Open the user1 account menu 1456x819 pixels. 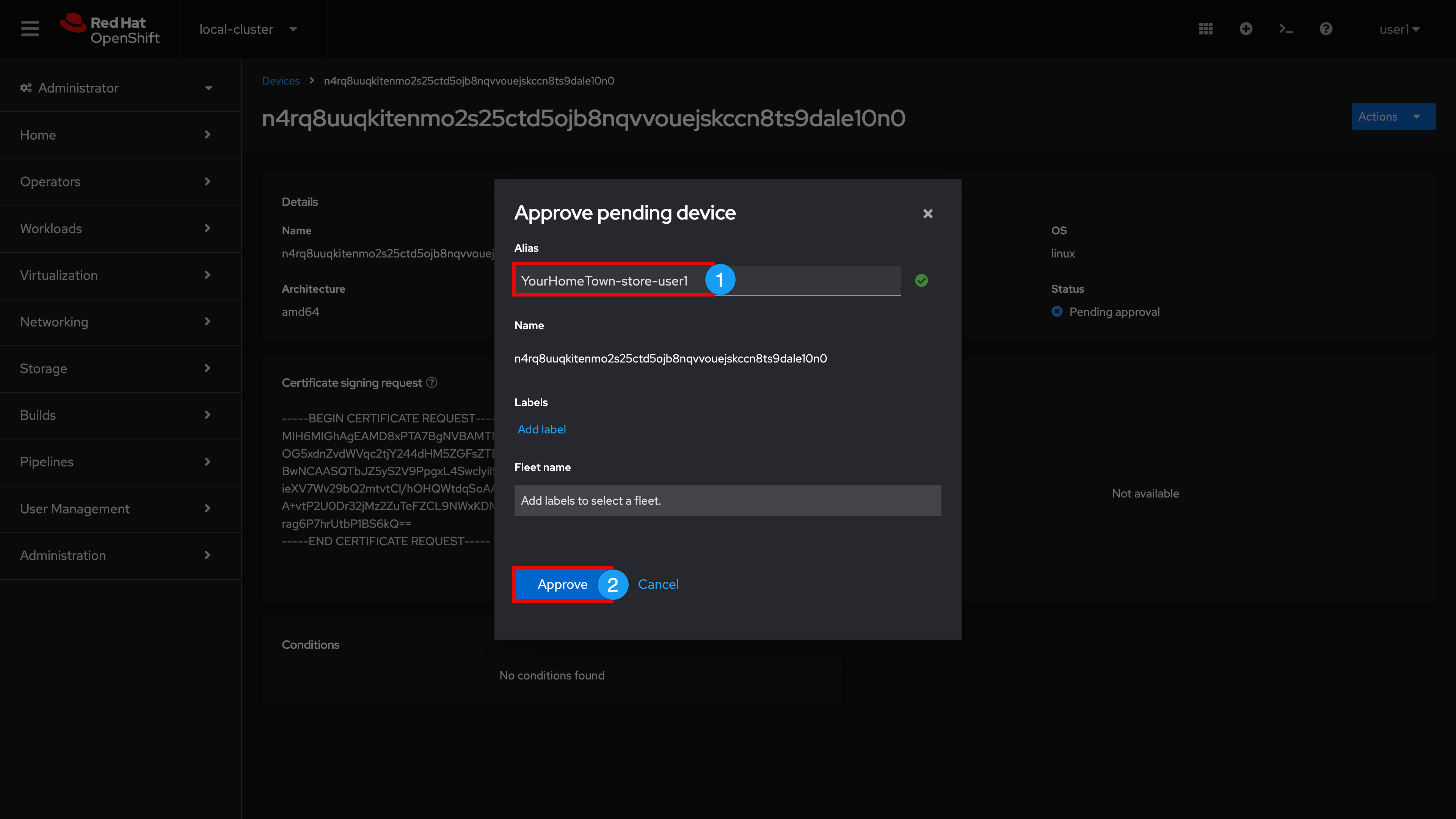(x=1400, y=30)
